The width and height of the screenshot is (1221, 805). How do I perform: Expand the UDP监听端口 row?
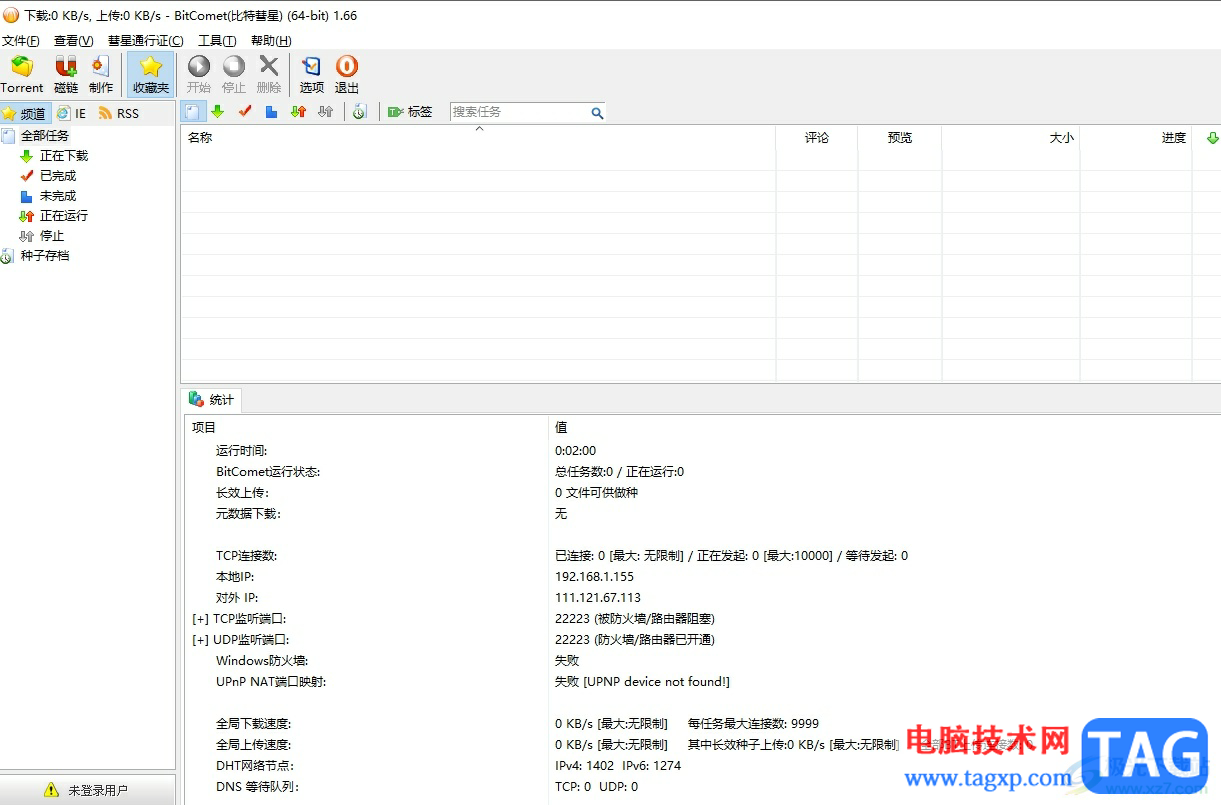pos(200,640)
